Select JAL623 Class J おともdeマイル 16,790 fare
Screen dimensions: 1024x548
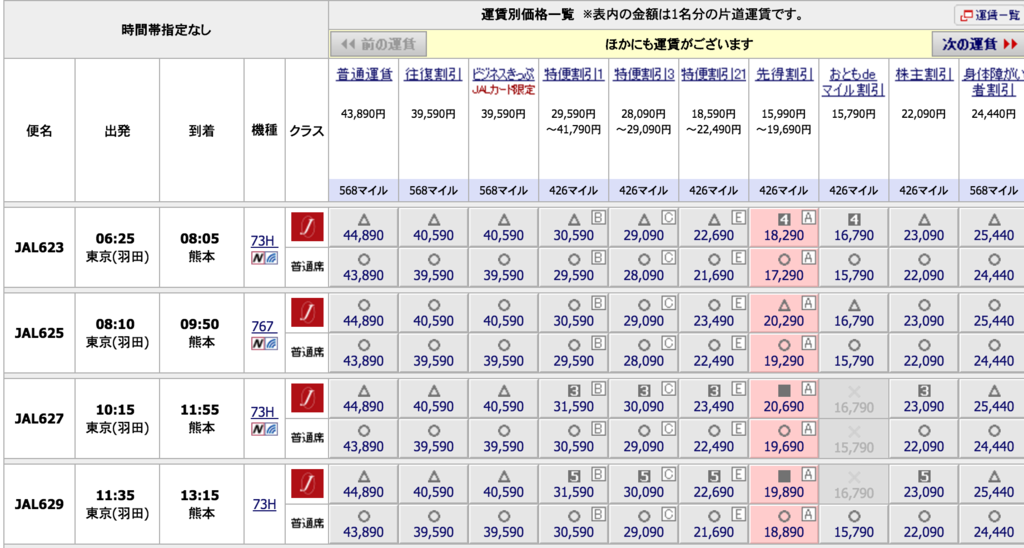854,227
